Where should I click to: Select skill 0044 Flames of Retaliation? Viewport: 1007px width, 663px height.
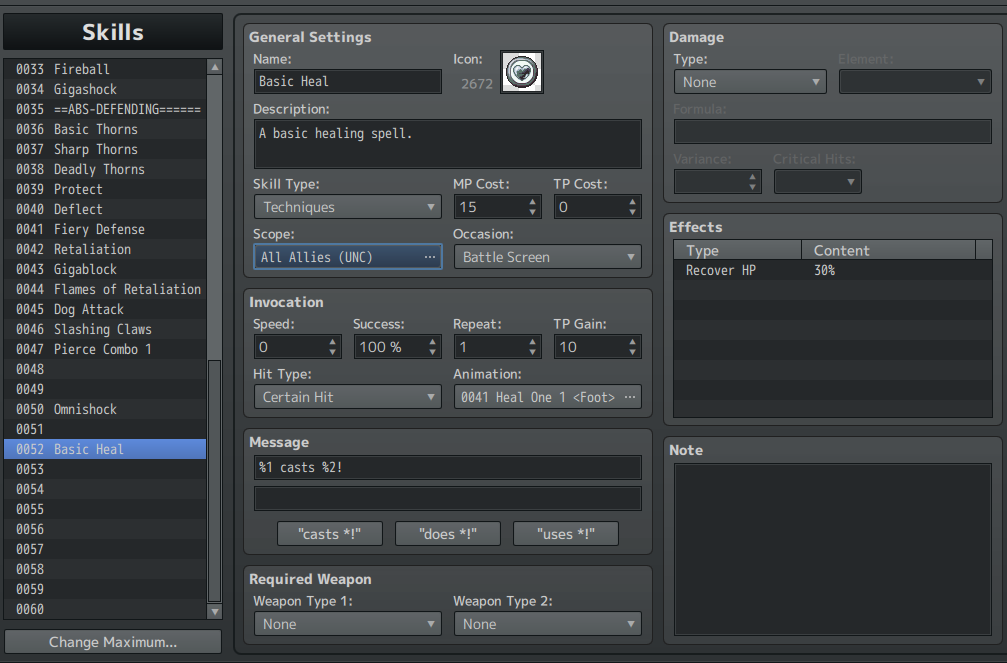pos(105,289)
